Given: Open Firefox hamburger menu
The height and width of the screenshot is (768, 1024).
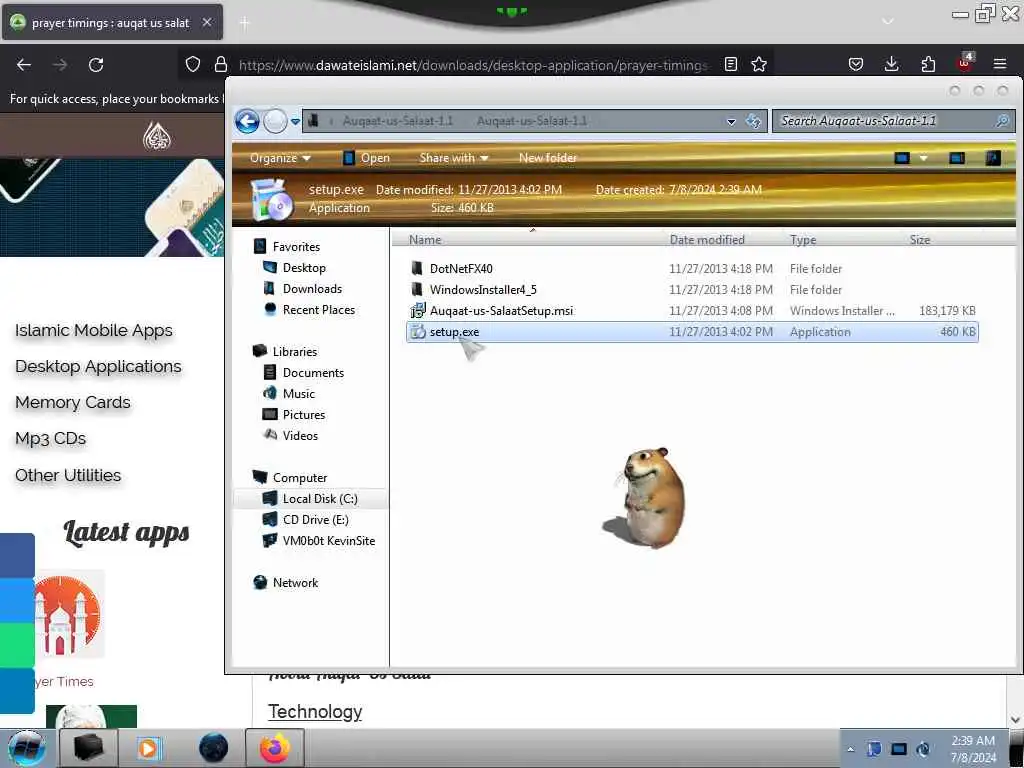Looking at the screenshot, I should click(x=1000, y=64).
